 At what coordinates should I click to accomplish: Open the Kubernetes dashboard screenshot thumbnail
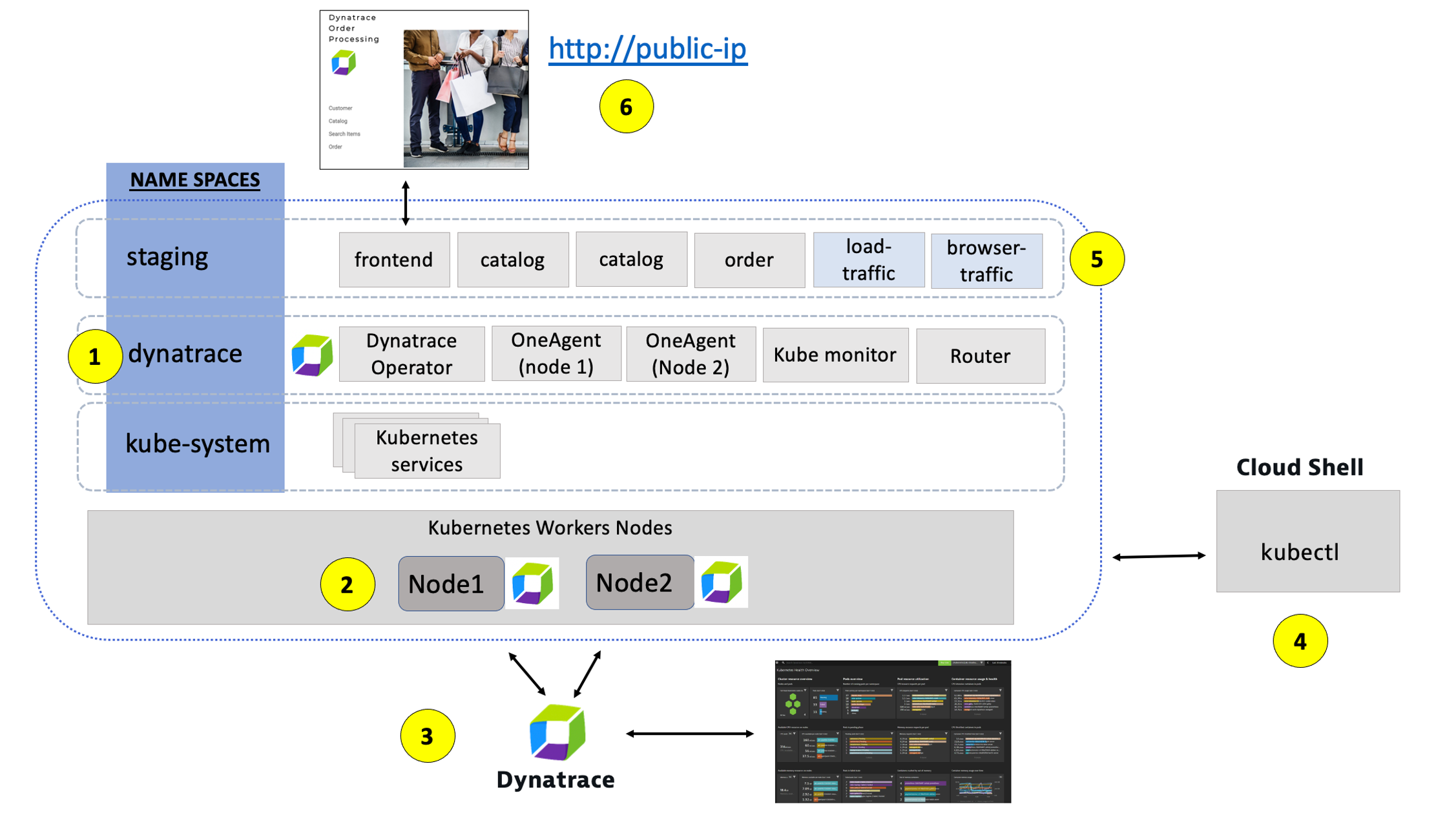pos(892,731)
